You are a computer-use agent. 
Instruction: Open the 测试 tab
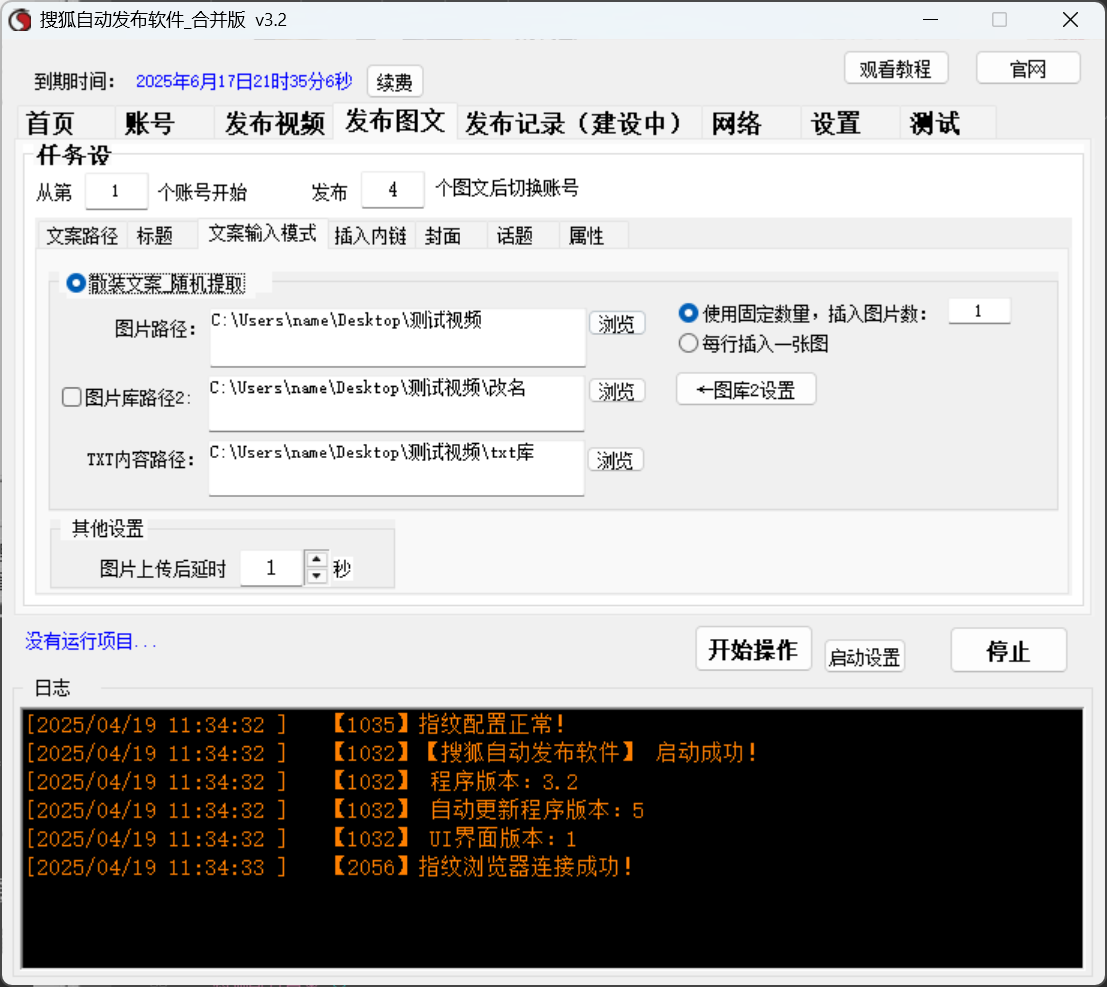click(948, 123)
